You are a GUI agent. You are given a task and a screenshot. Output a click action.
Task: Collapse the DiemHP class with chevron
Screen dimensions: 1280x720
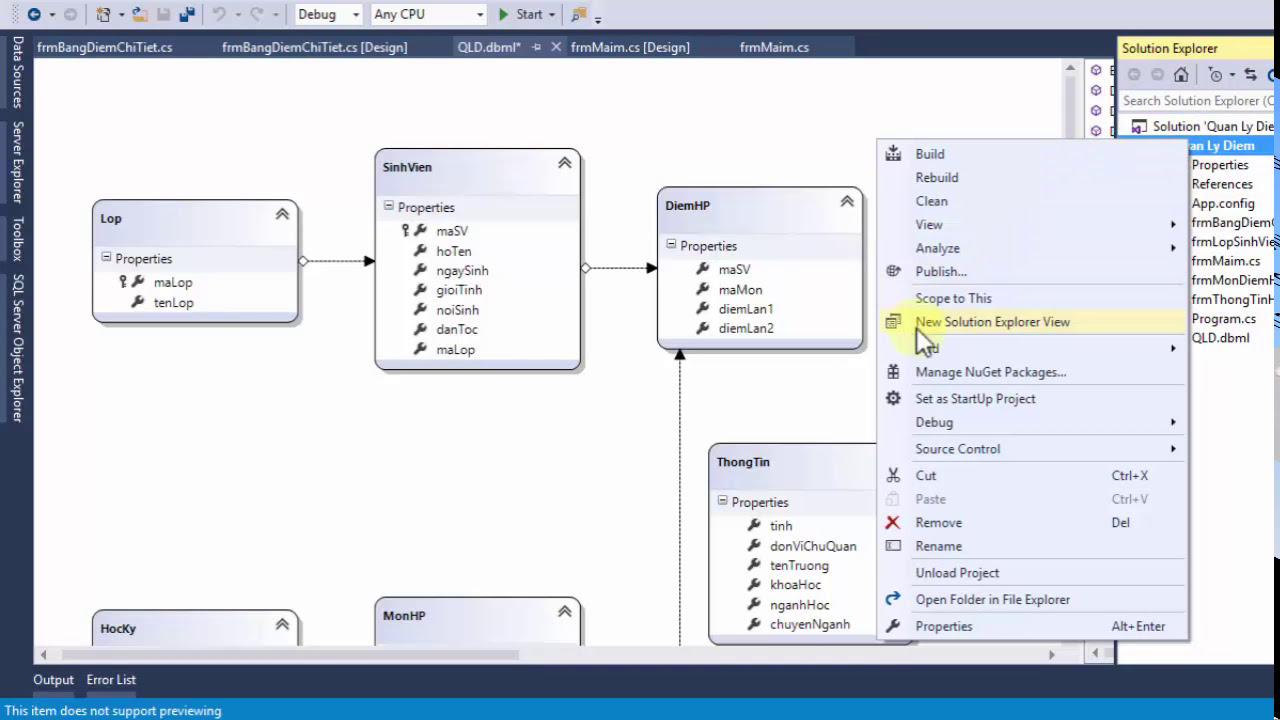(847, 201)
